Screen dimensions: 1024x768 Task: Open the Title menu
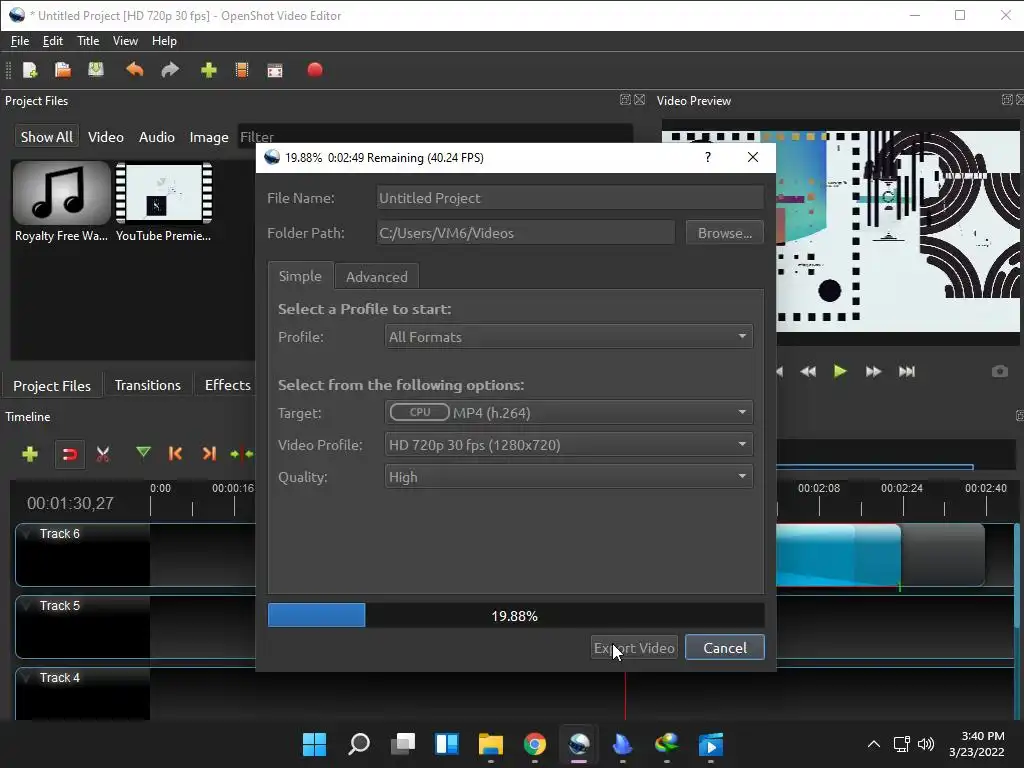coord(88,40)
